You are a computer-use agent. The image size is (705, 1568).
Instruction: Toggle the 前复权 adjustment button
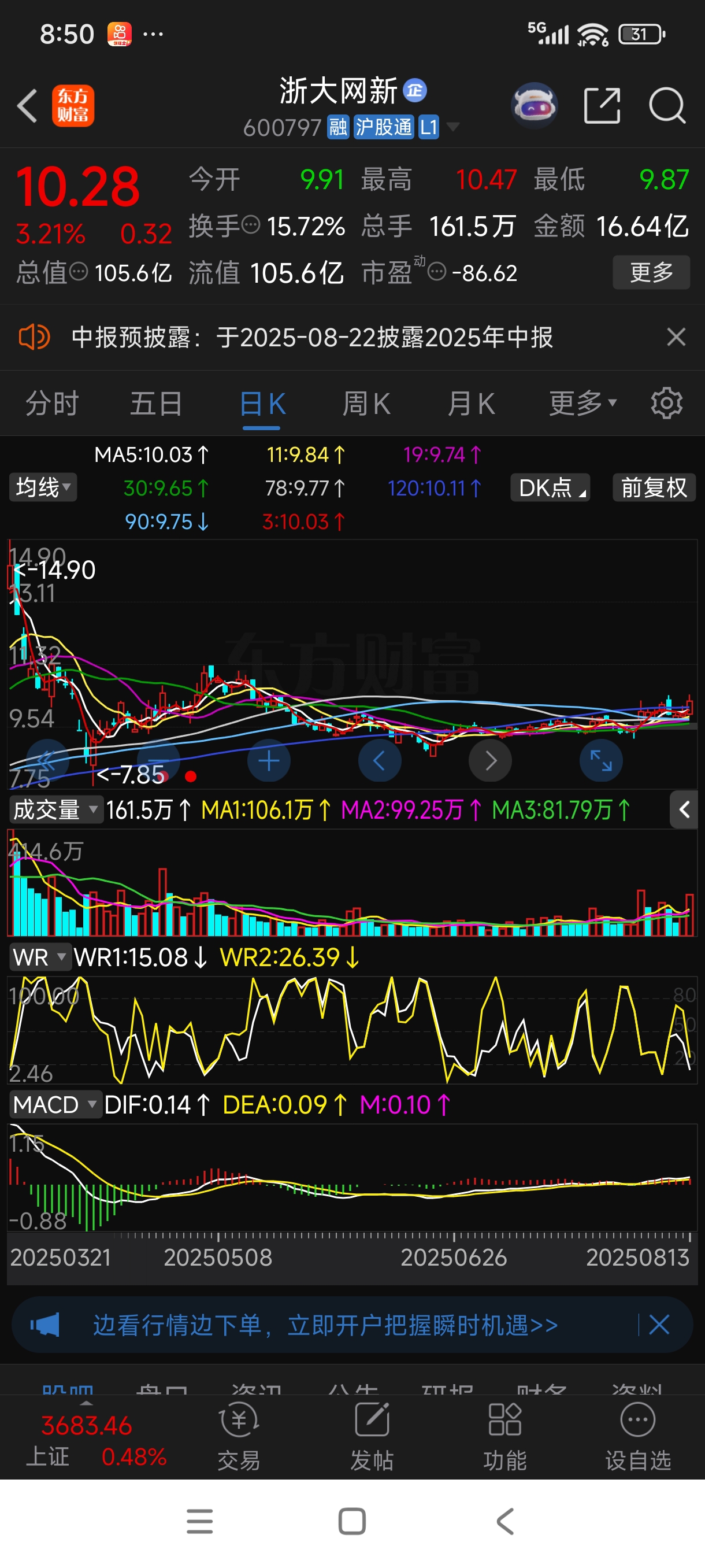(x=654, y=487)
